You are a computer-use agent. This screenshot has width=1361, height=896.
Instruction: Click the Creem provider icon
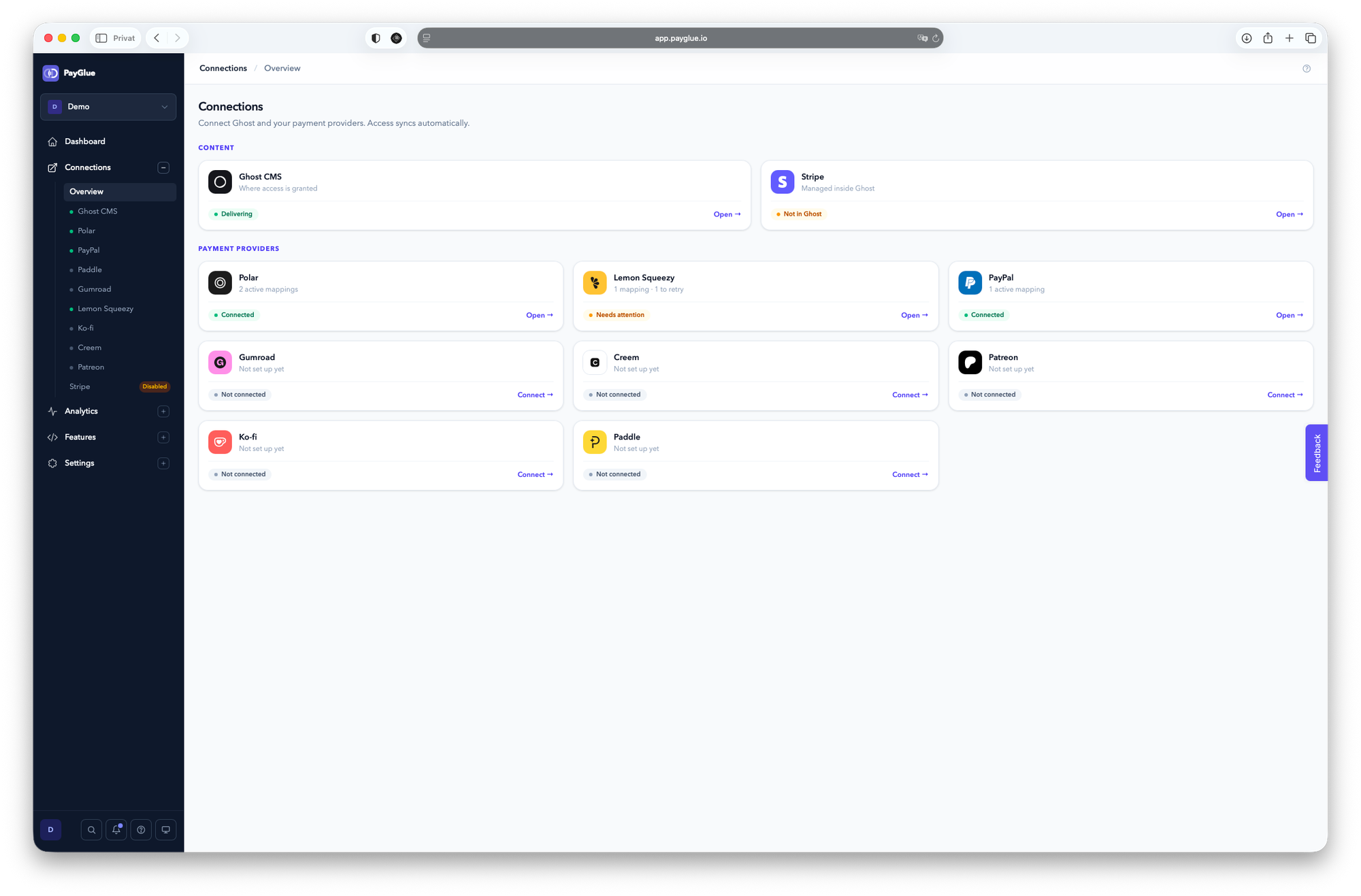pos(595,363)
